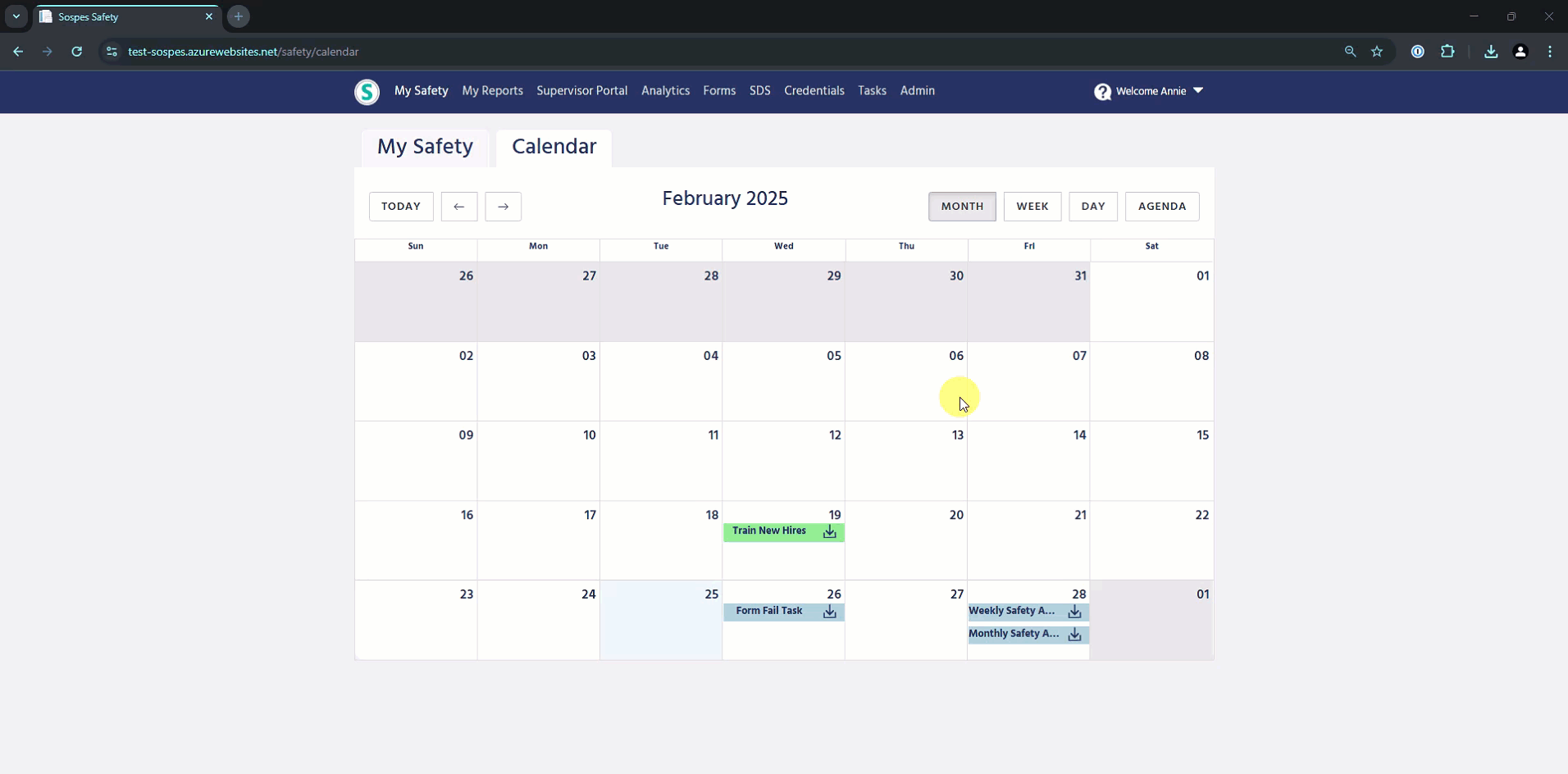The height and width of the screenshot is (774, 1568).
Task: Select the Calendar tab
Action: (554, 148)
